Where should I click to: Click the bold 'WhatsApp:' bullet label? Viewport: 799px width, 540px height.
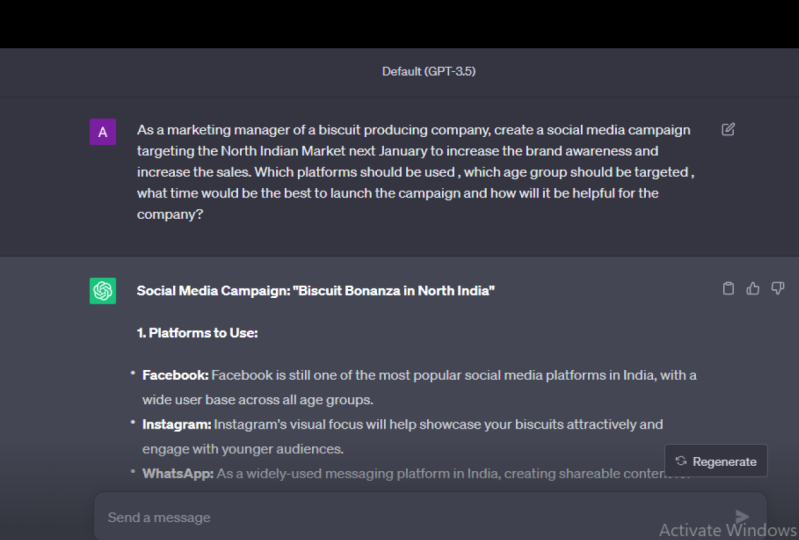coord(178,474)
